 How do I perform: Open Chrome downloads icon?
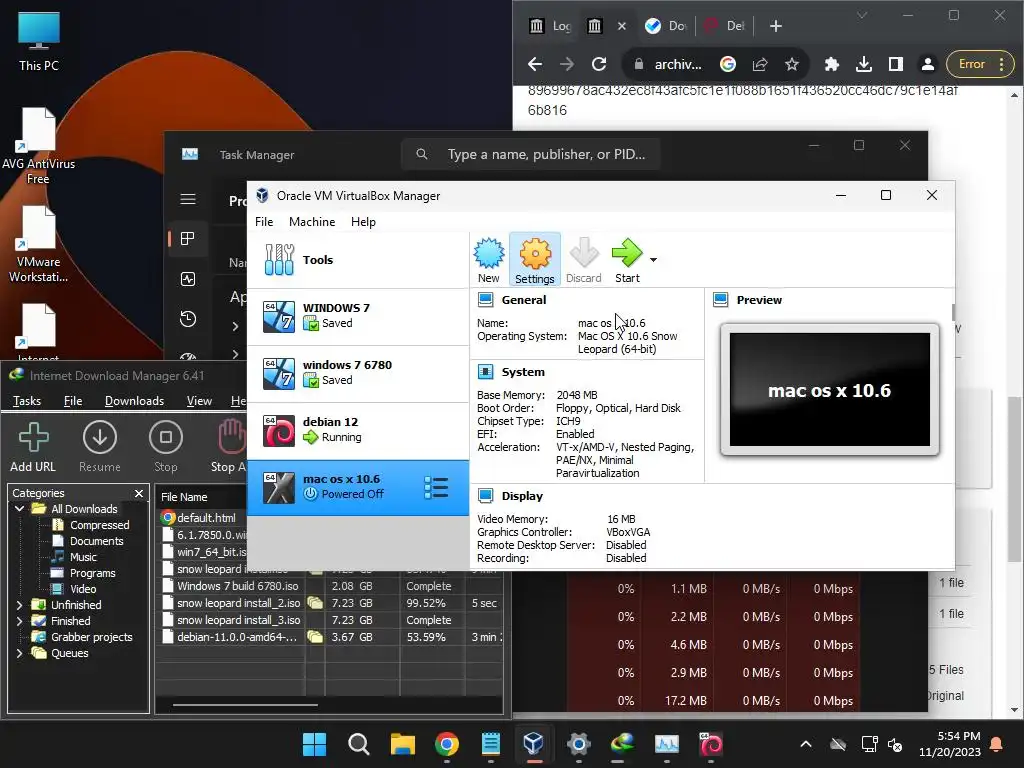tap(864, 64)
